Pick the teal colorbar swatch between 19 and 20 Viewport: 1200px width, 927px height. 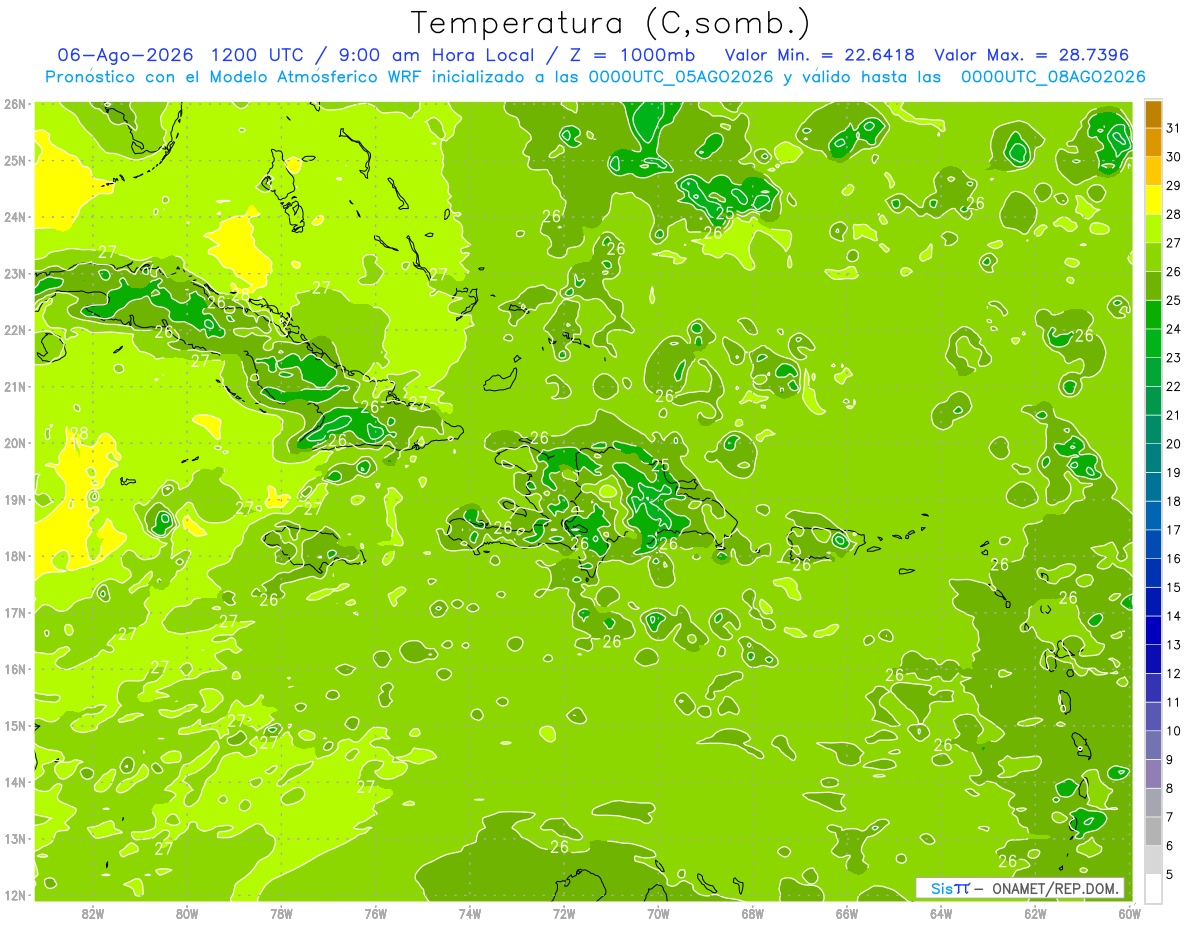1153,458
